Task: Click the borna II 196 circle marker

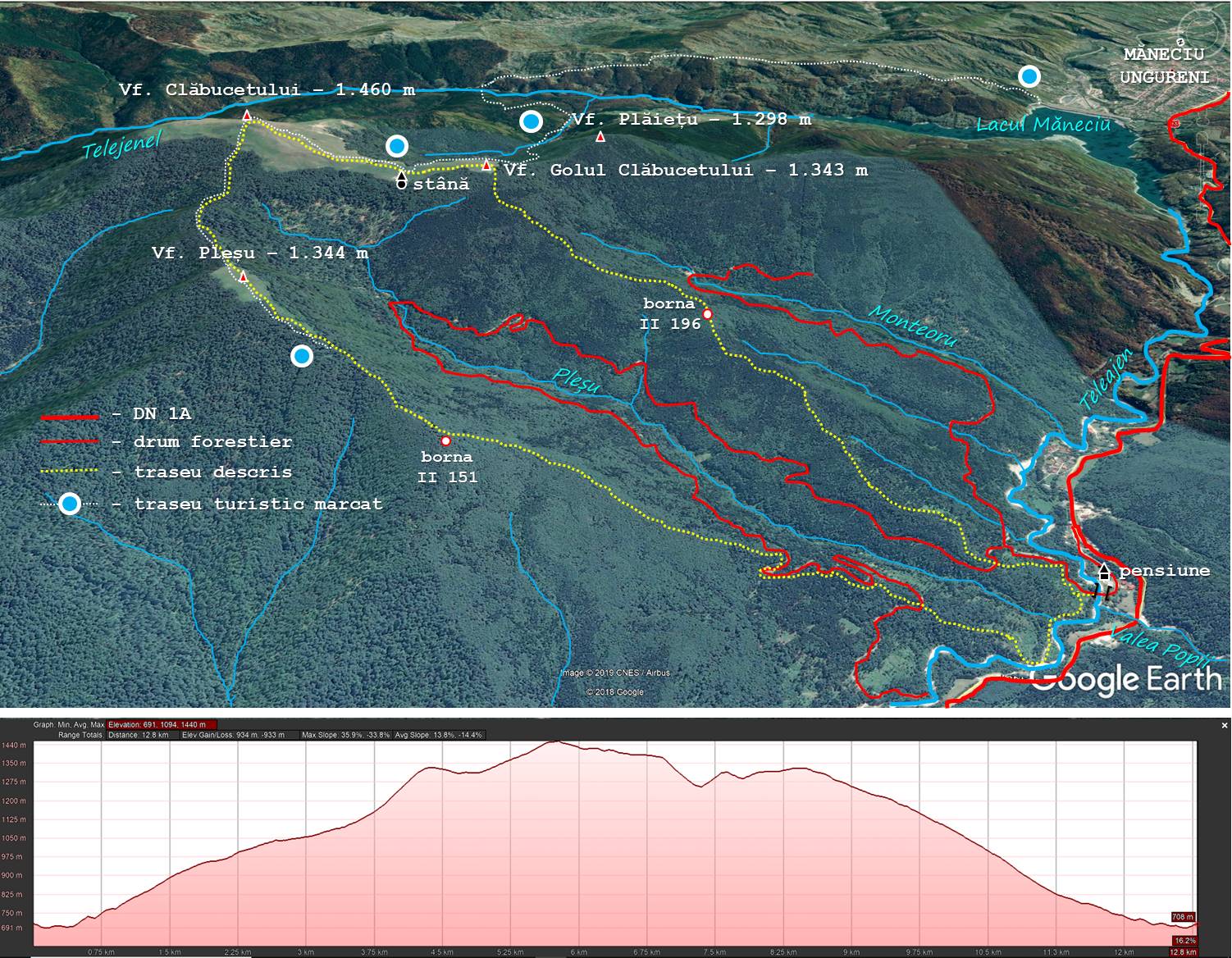Action: [x=707, y=314]
